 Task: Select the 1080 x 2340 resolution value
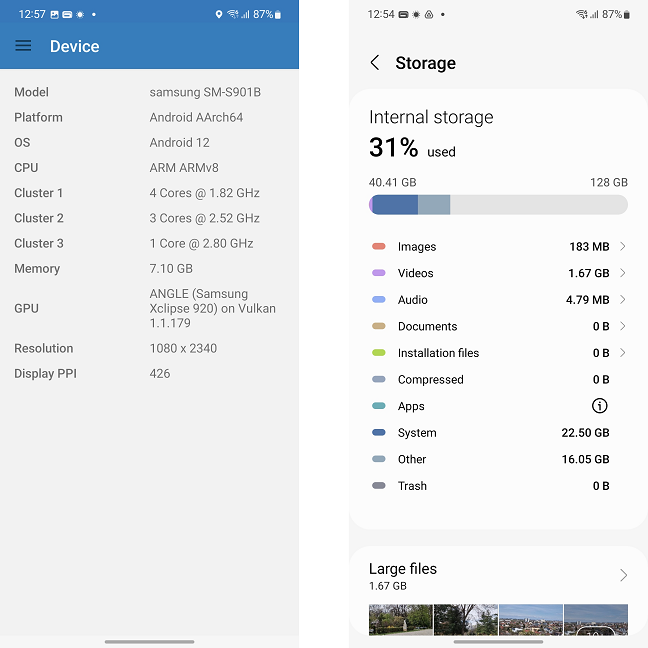point(183,348)
